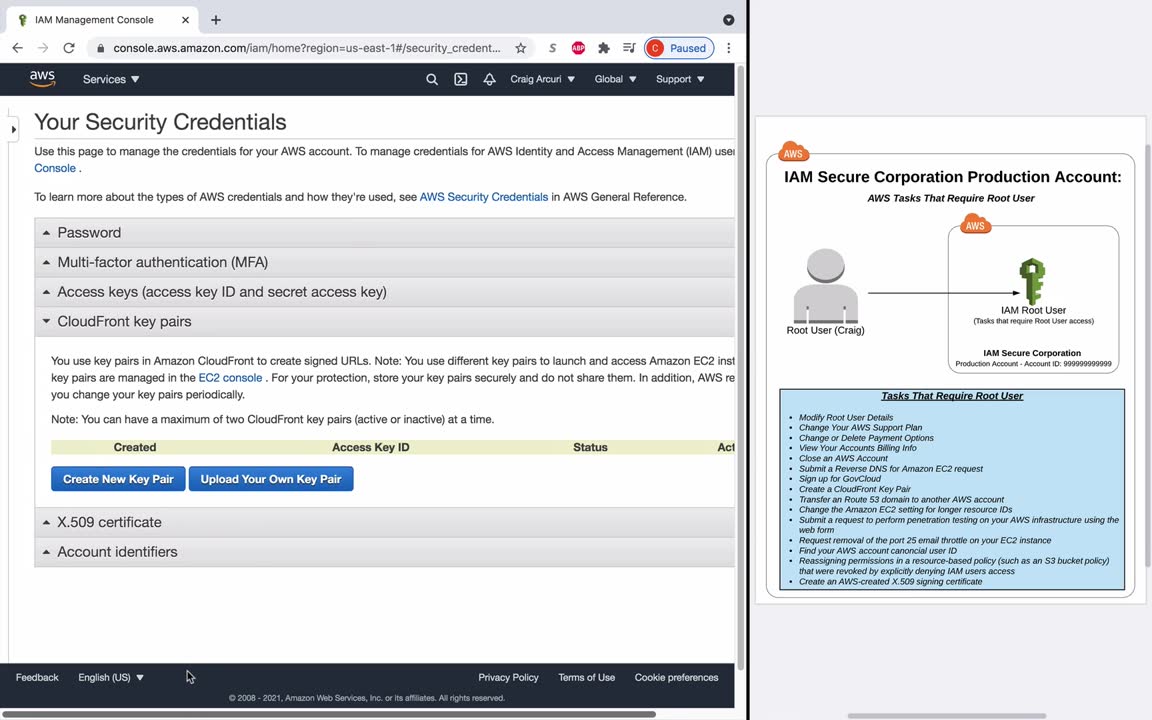Expand the Access keys section
The image size is (1152, 720).
click(384, 292)
